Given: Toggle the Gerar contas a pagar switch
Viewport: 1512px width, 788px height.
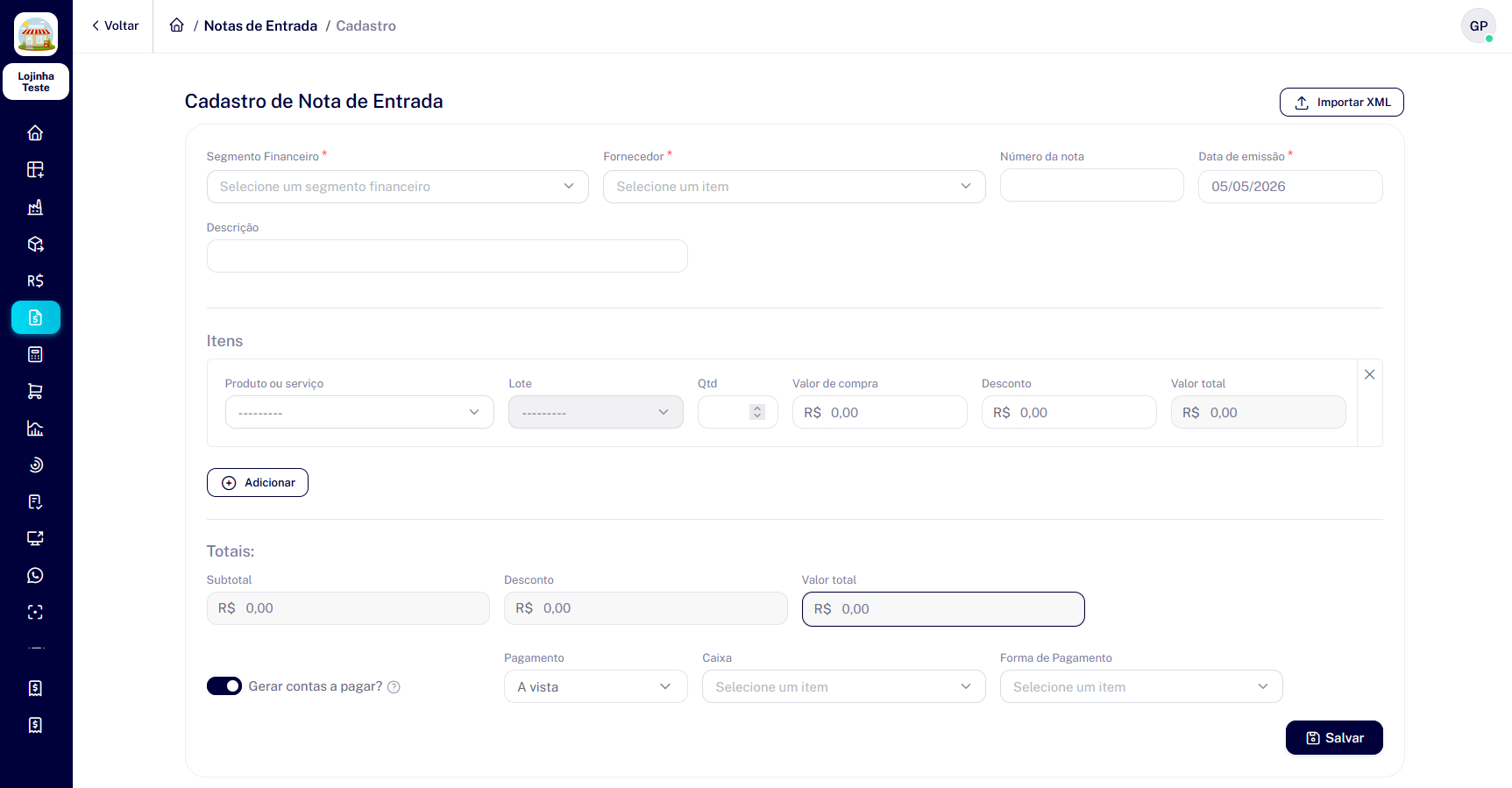Looking at the screenshot, I should (x=224, y=686).
